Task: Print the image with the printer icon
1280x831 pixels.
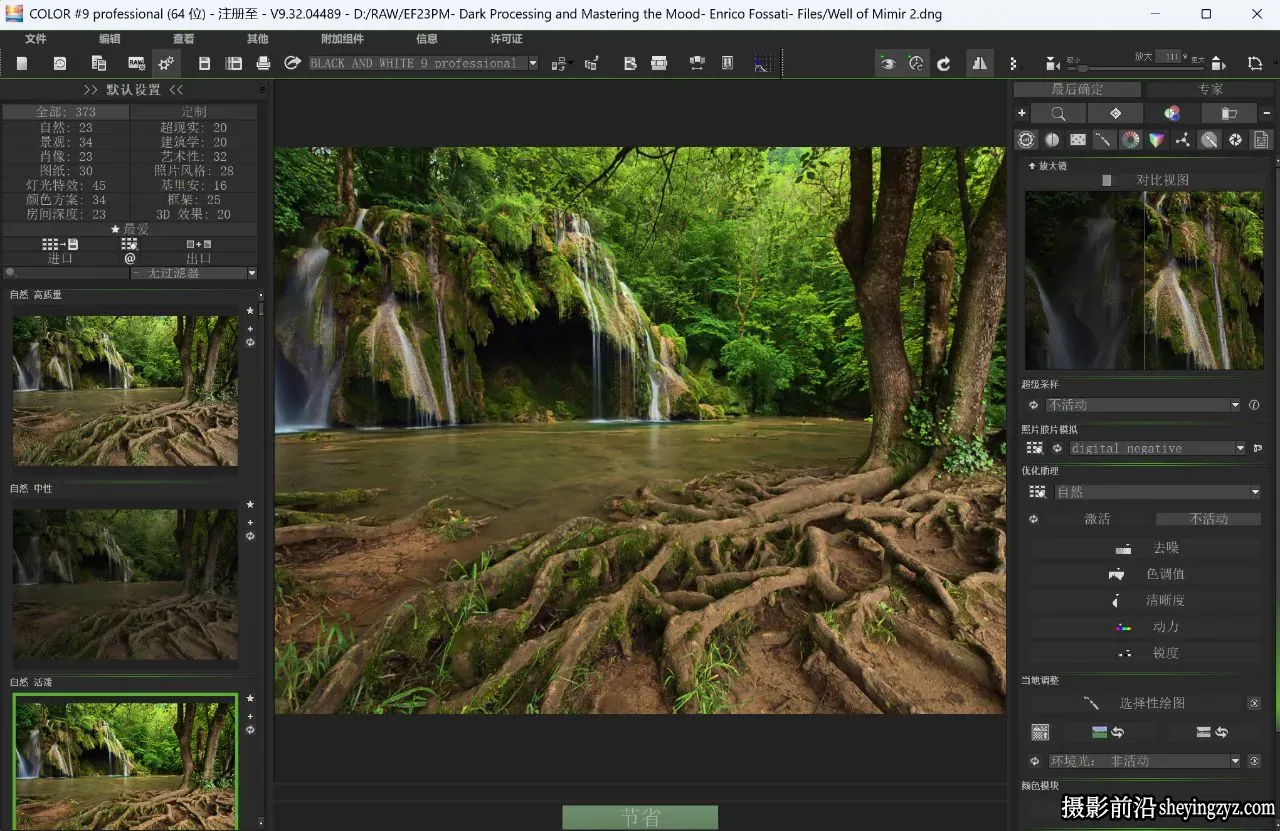Action: 263,63
